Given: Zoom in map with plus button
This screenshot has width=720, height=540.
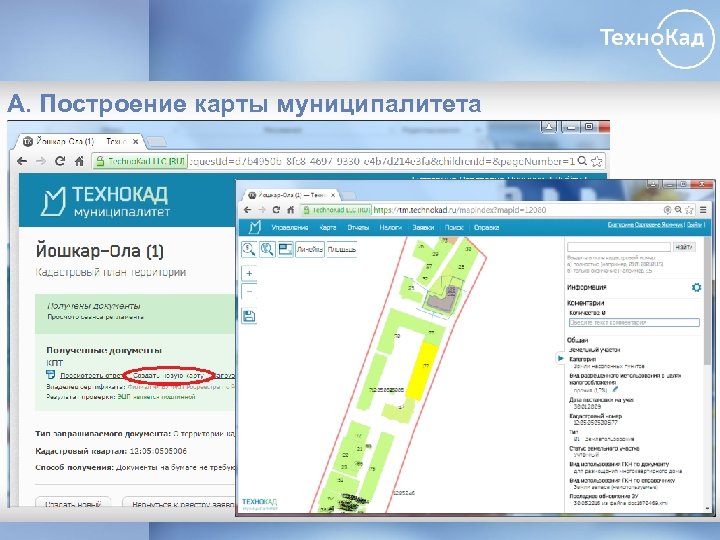Looking at the screenshot, I should (249, 273).
